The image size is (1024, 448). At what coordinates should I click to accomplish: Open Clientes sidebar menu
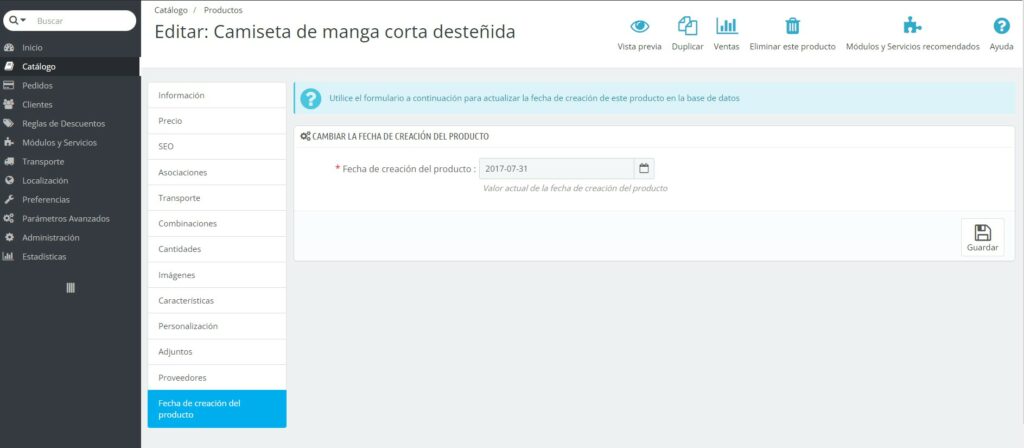click(37, 104)
